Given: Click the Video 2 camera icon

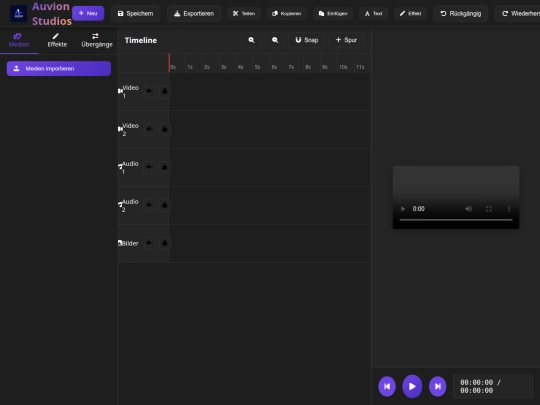Looking at the screenshot, I should pos(120,129).
